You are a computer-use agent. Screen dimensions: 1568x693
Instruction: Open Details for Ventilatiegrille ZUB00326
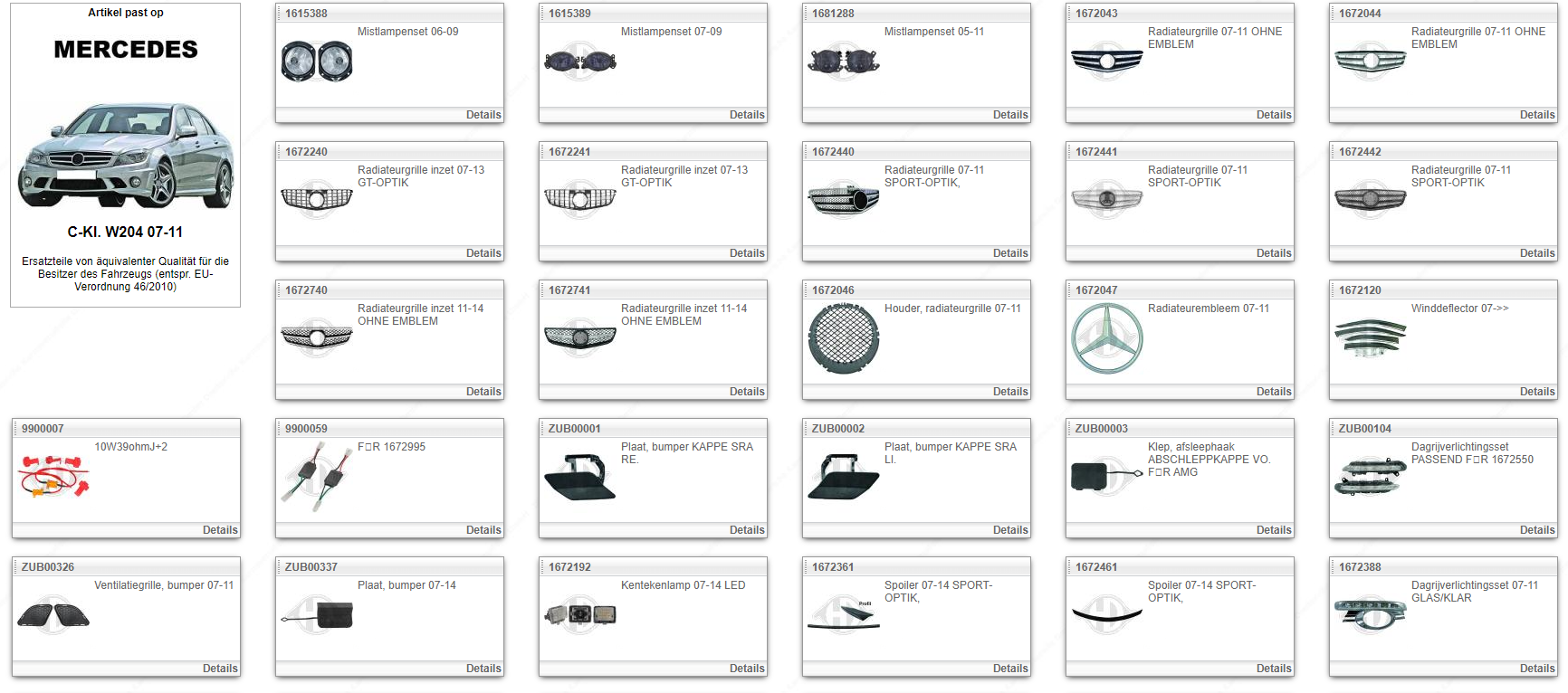[x=220, y=669]
